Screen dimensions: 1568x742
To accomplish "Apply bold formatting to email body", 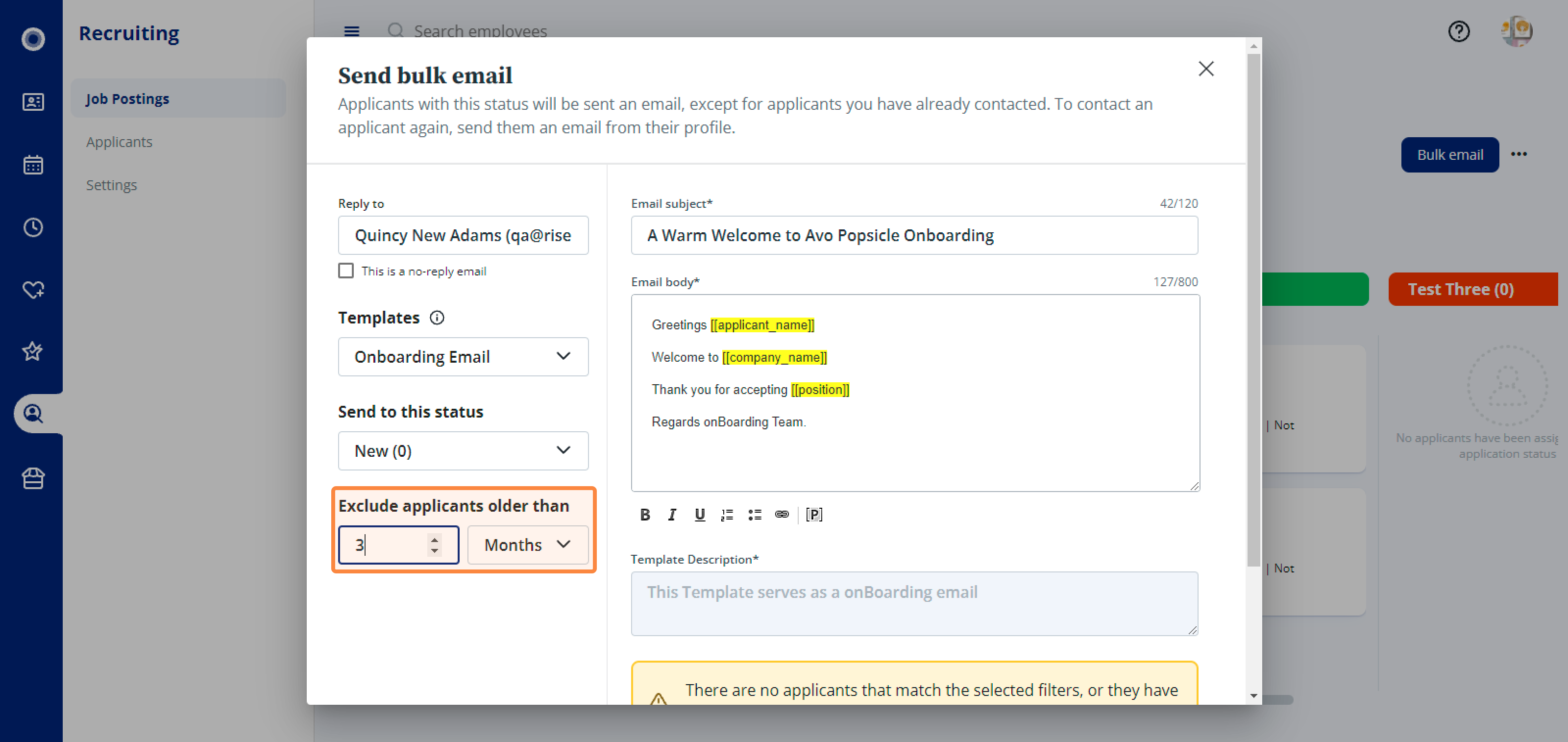I will point(645,515).
